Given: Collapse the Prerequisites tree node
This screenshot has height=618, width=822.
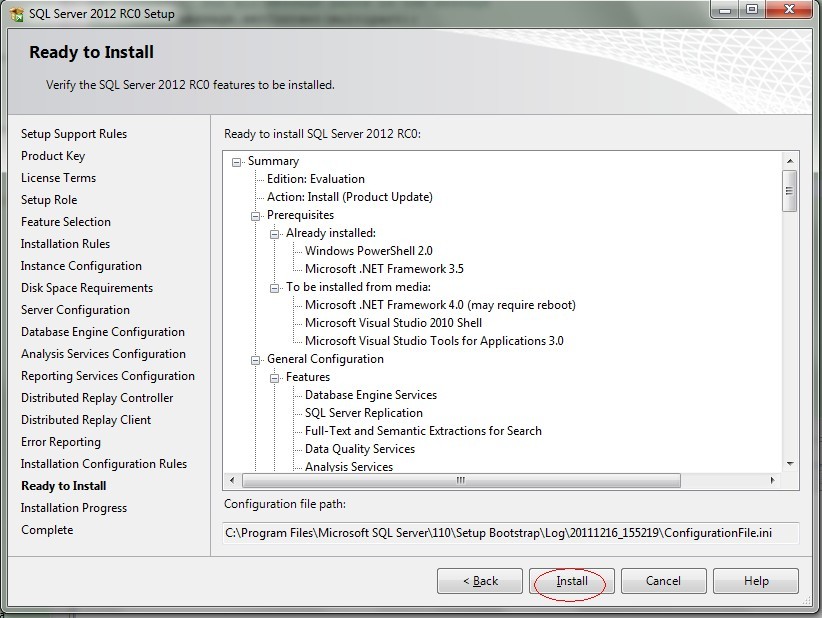Looking at the screenshot, I should [x=256, y=216].
